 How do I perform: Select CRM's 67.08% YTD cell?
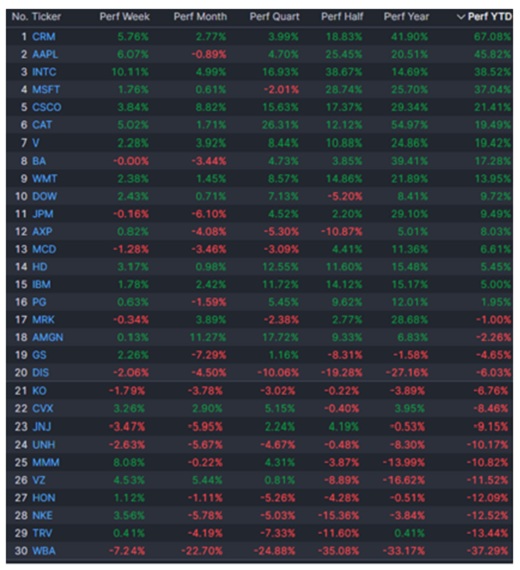pos(492,37)
